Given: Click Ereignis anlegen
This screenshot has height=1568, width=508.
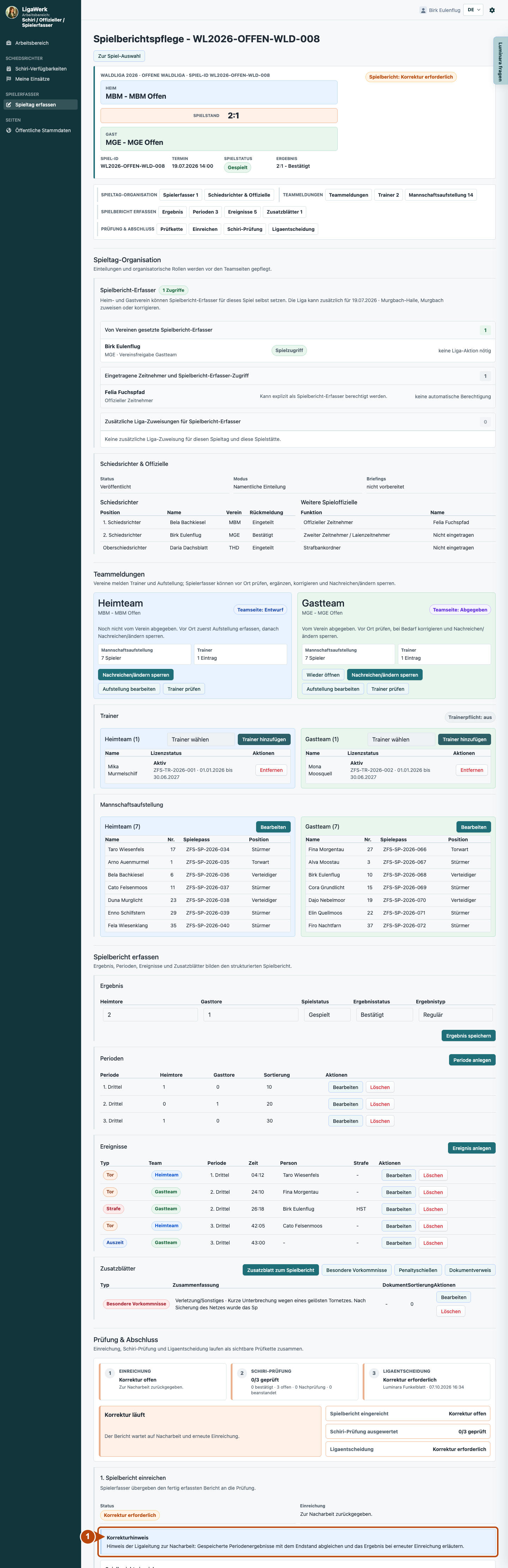Looking at the screenshot, I should tap(471, 1148).
